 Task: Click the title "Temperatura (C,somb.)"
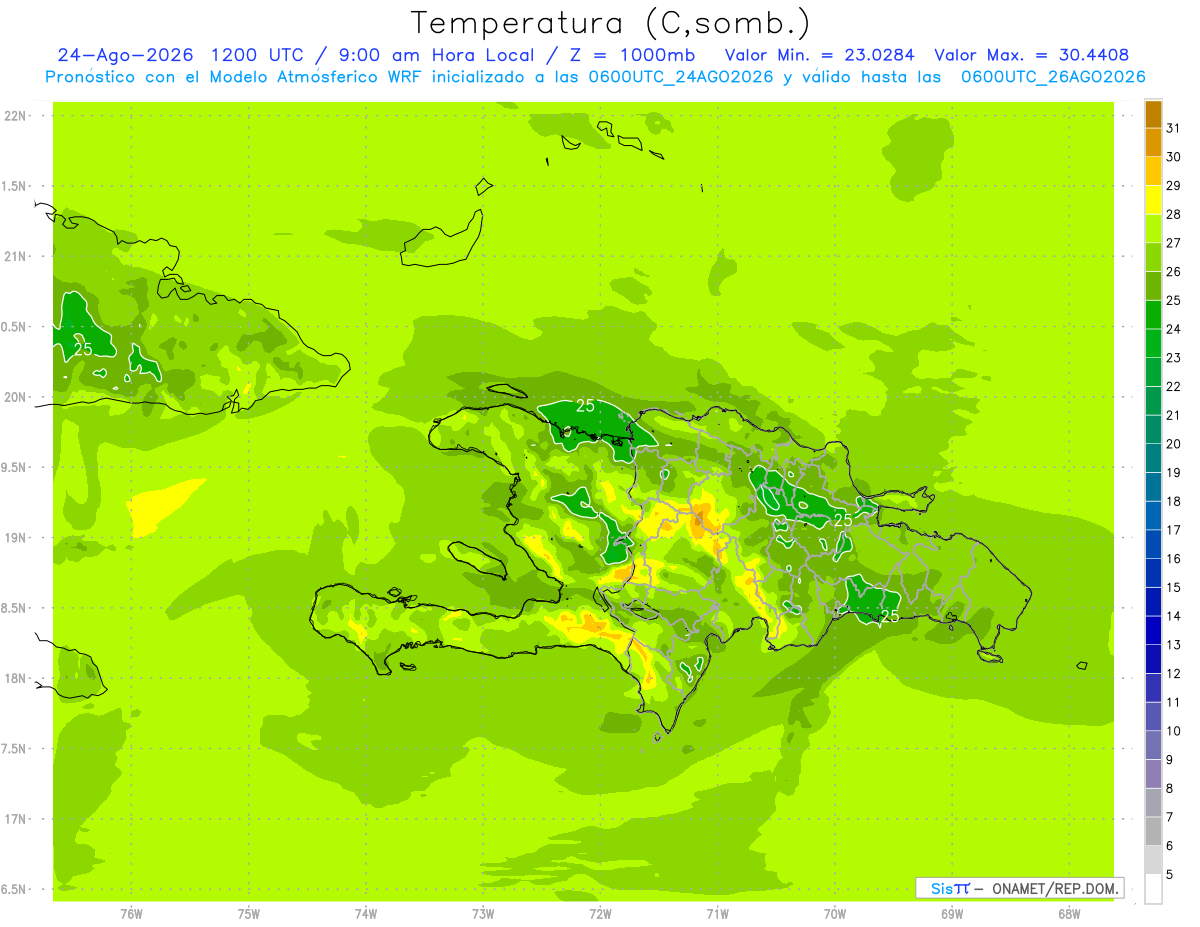610,23
